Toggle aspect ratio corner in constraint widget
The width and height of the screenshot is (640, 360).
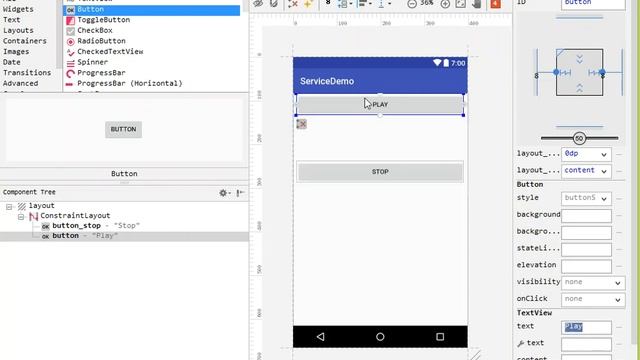(x=560, y=53)
